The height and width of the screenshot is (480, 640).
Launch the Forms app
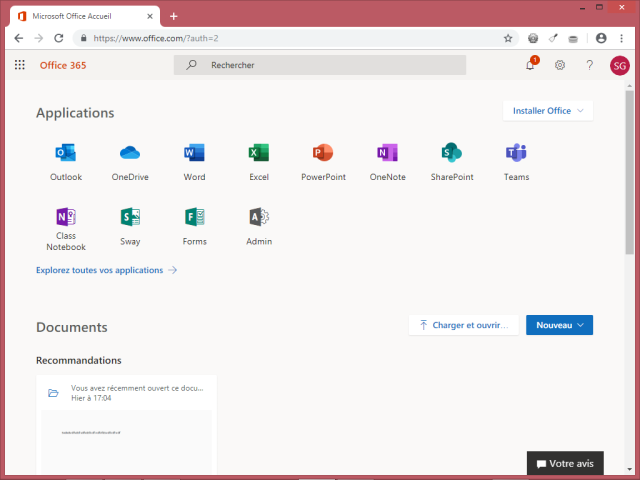[x=194, y=217]
